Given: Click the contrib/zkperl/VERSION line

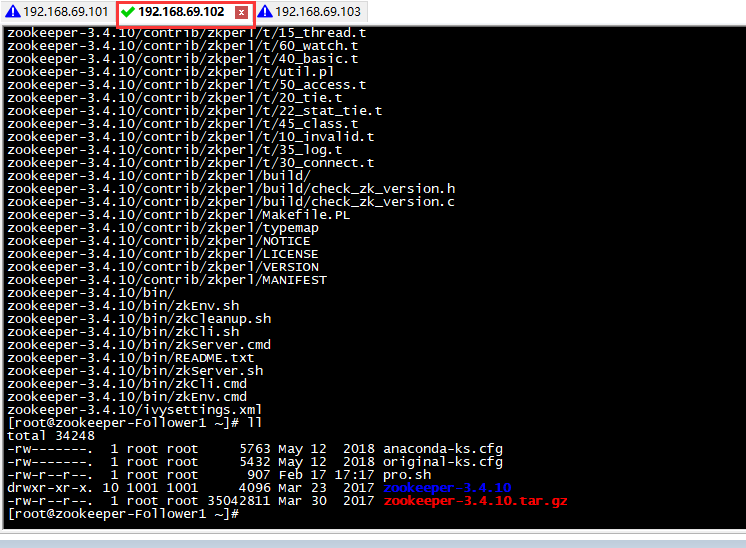Looking at the screenshot, I should (163, 267).
